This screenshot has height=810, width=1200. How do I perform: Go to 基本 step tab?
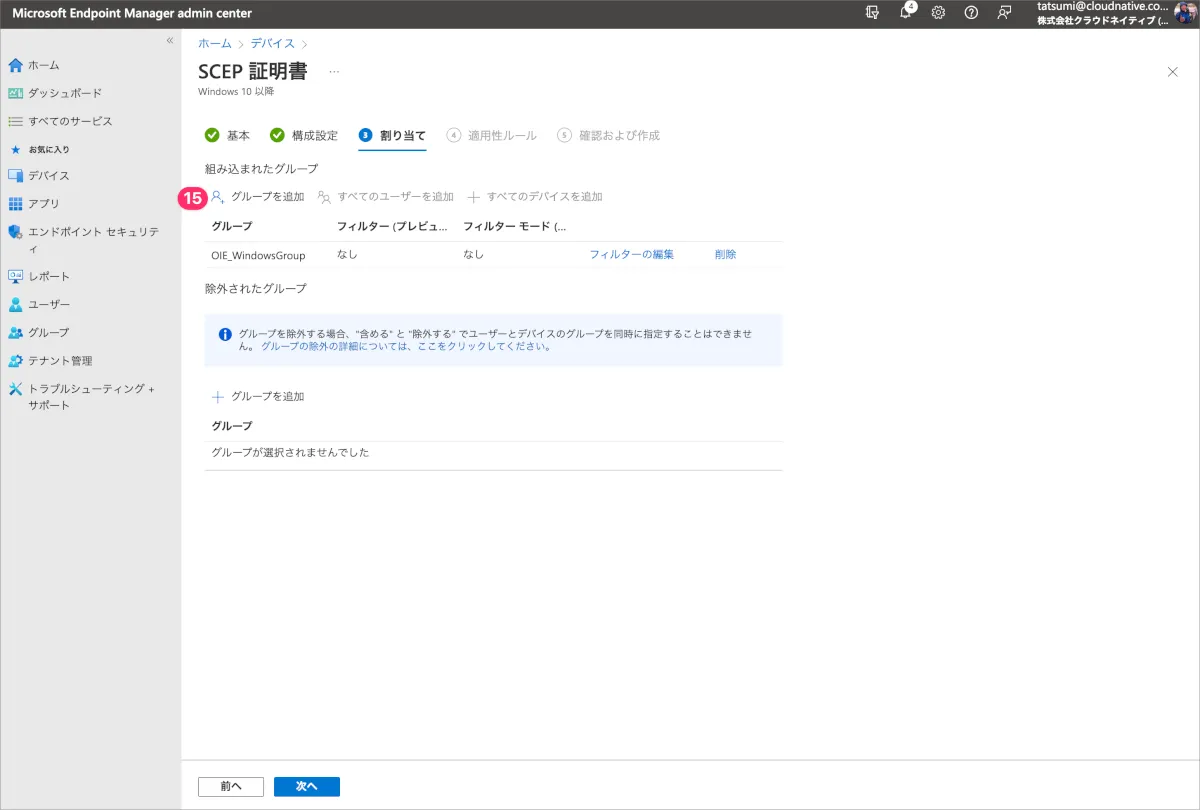click(228, 135)
